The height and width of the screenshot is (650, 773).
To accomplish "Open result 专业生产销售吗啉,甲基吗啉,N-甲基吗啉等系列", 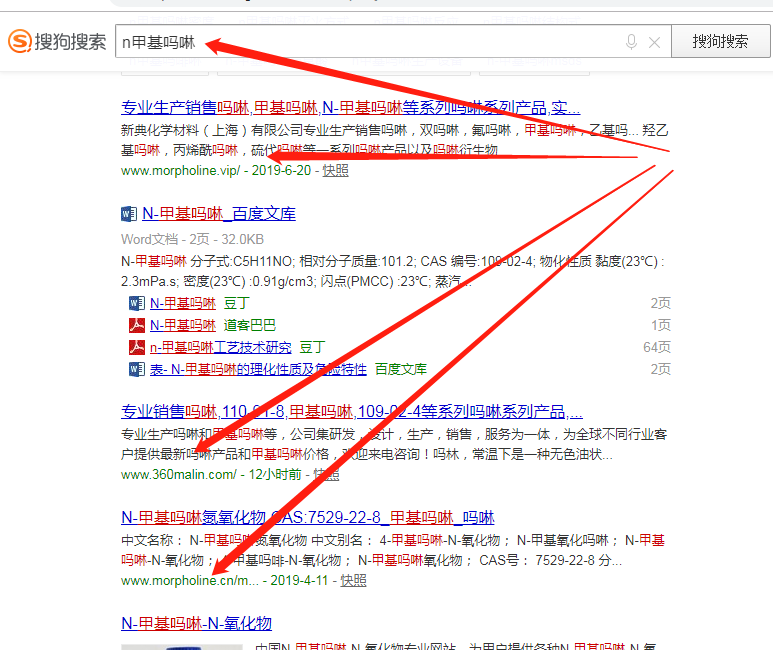I will coord(351,107).
